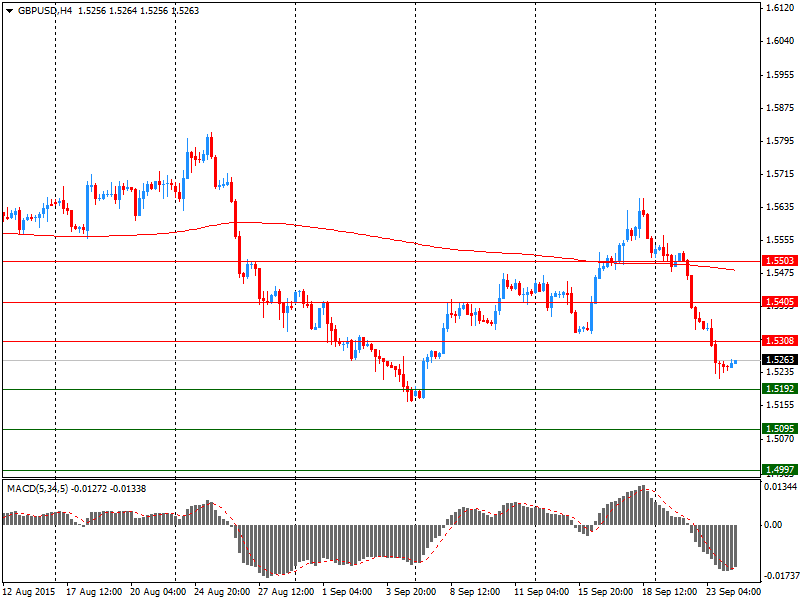Click the 1.5475 price scale value

coord(781,273)
